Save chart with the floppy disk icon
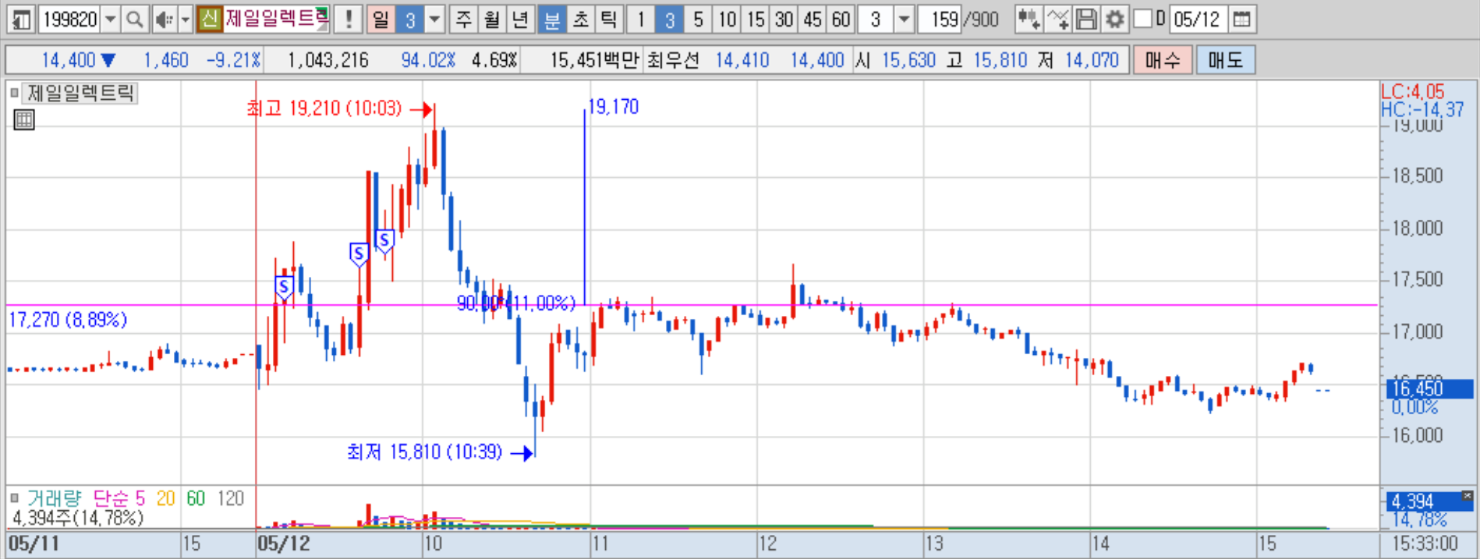1480x559 pixels. (1087, 19)
